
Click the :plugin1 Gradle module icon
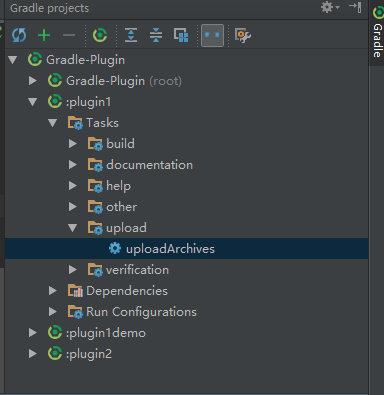click(x=55, y=101)
